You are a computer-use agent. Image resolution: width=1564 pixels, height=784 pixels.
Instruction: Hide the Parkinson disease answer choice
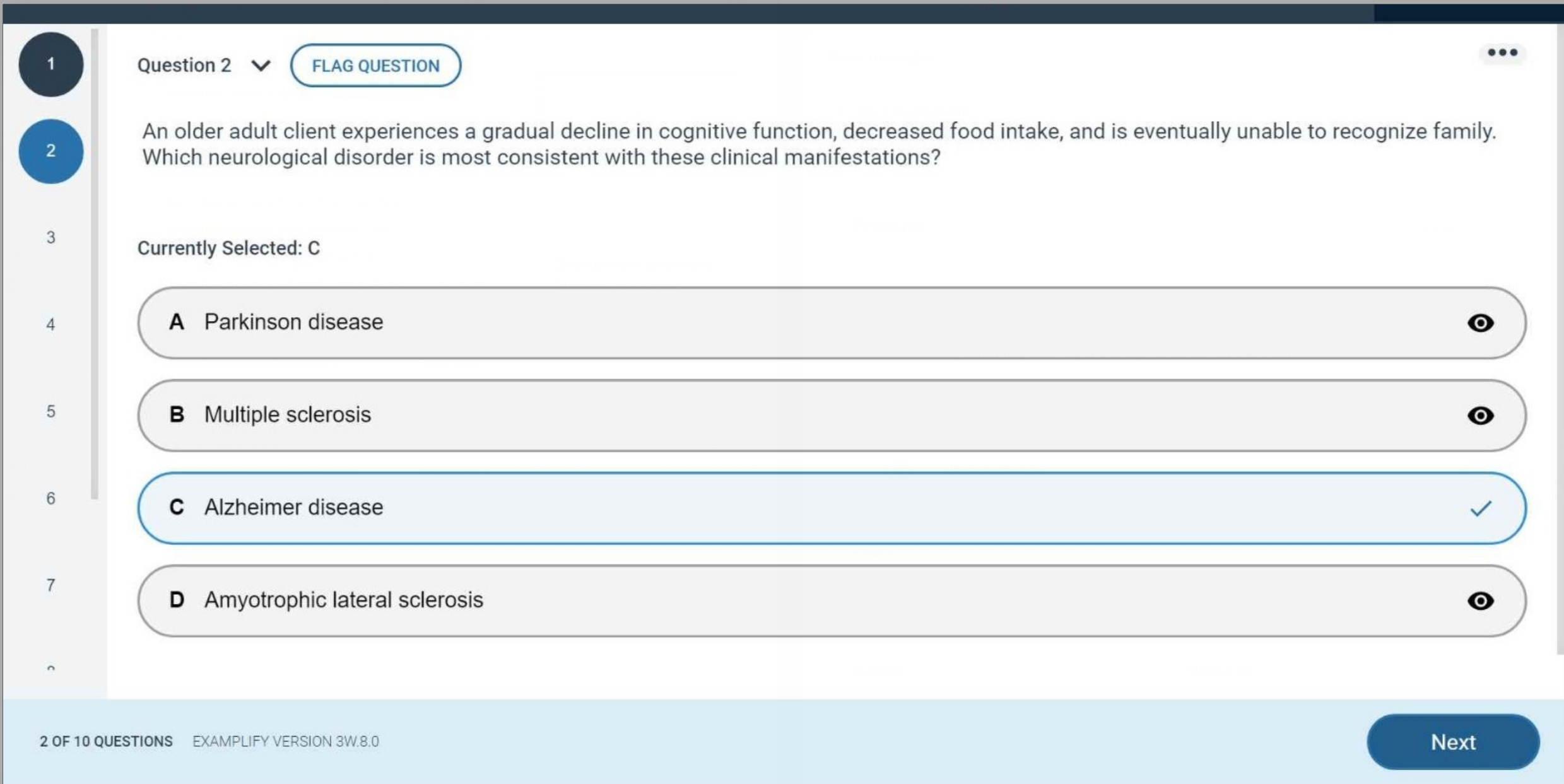pos(1481,323)
